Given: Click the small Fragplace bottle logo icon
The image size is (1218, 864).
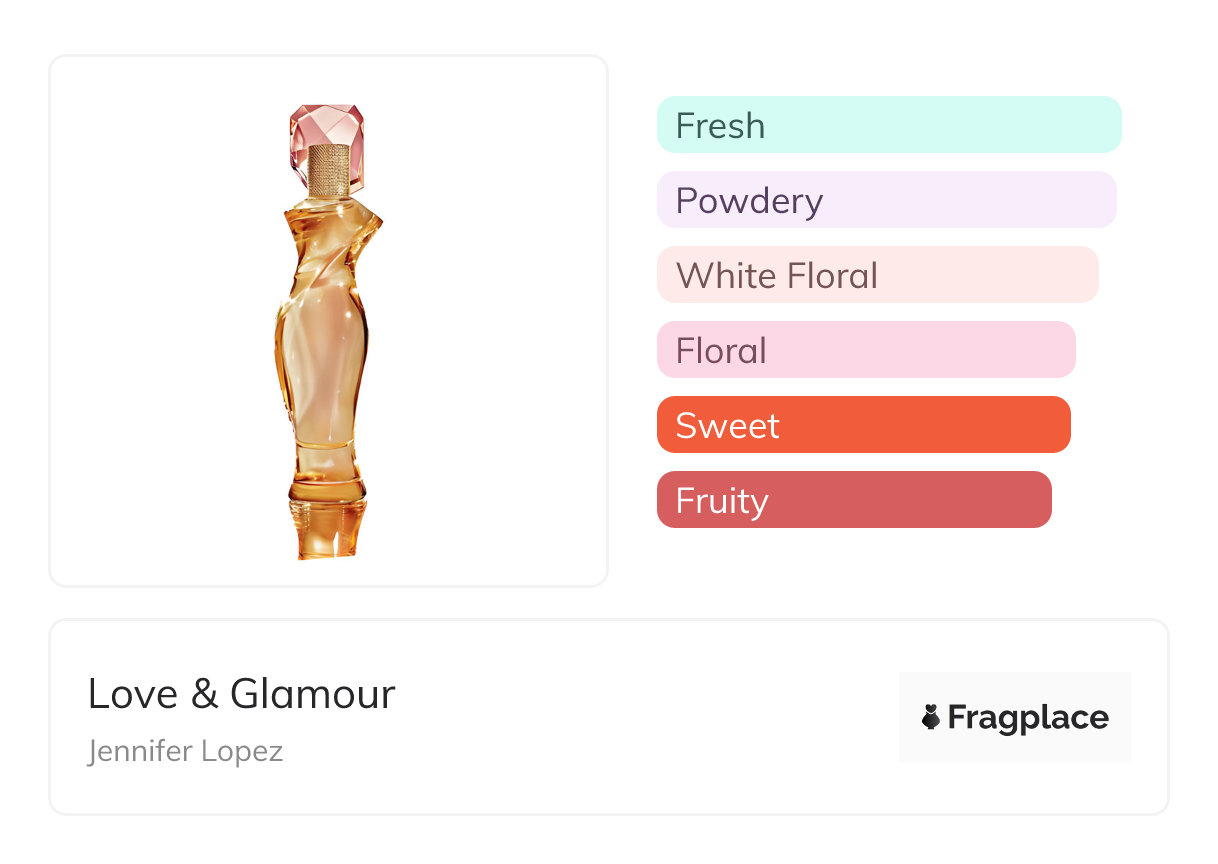Looking at the screenshot, I should point(931,717).
